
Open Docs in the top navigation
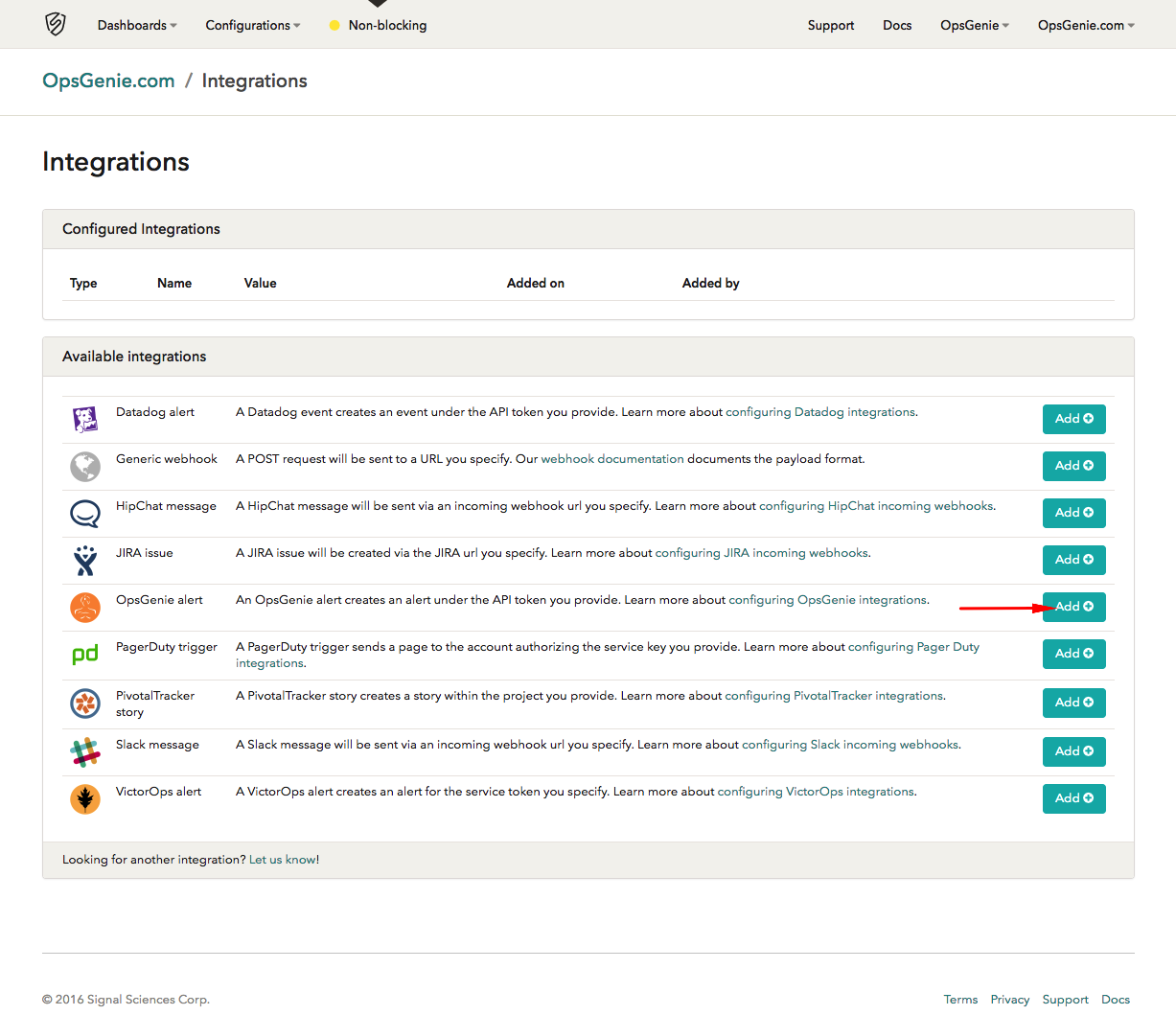(x=897, y=25)
